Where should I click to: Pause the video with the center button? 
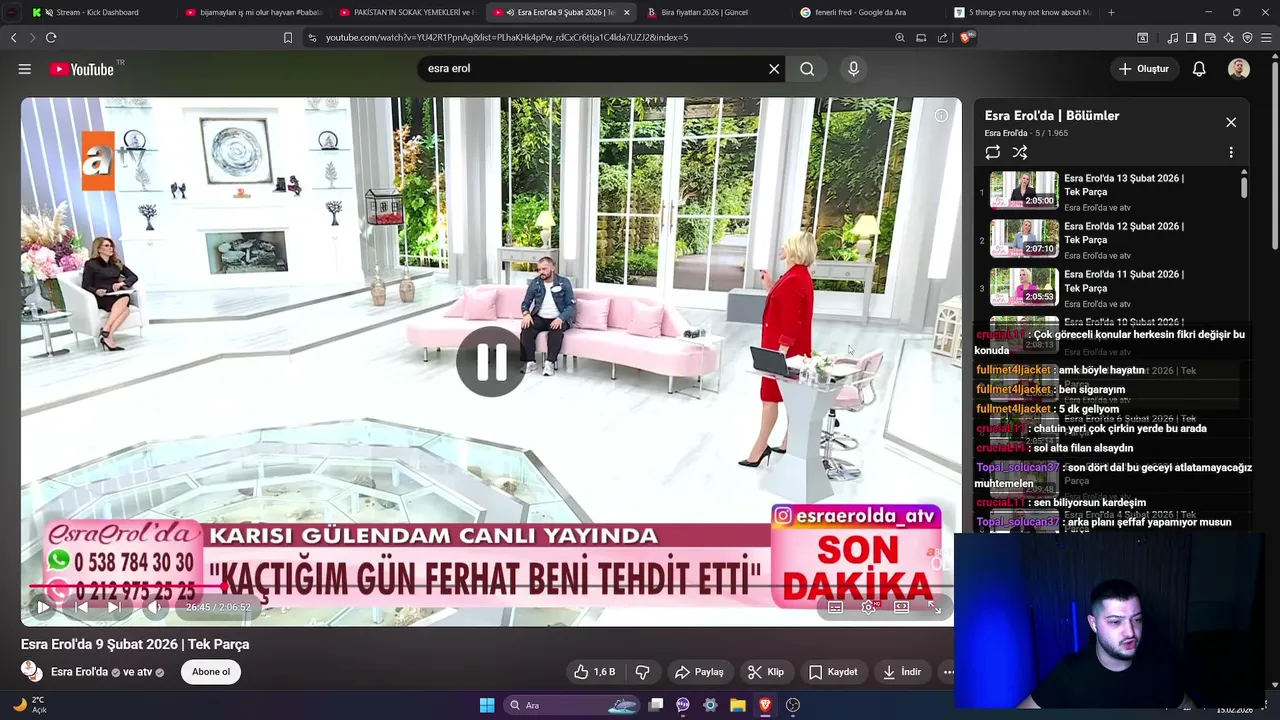pos(491,362)
